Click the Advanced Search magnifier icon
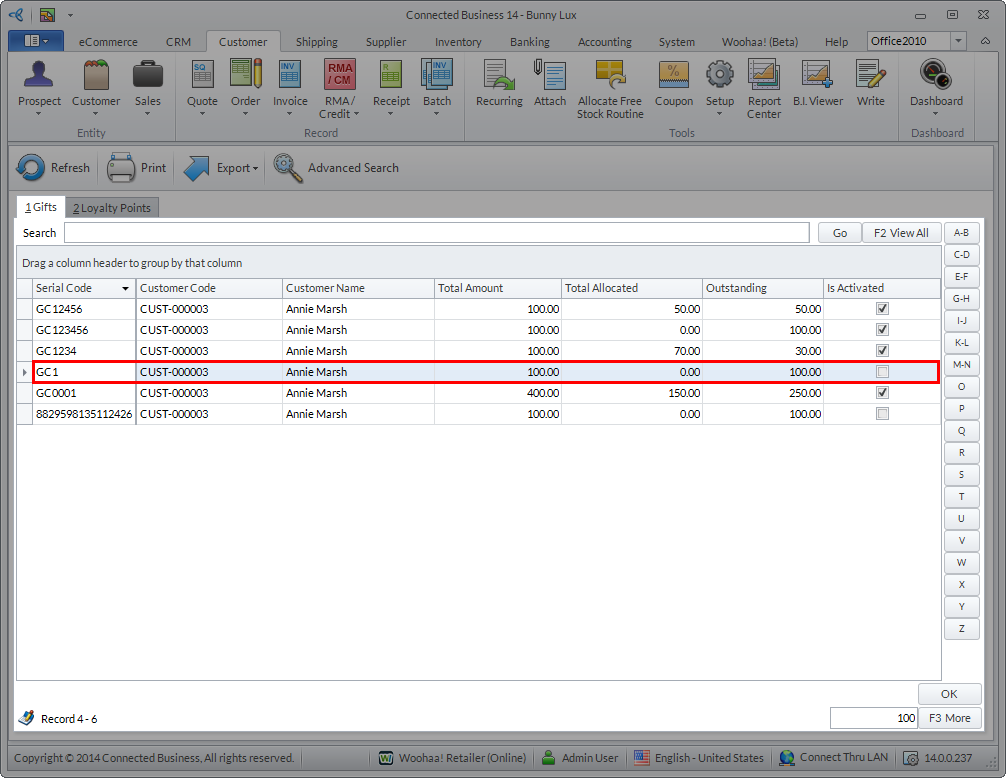 (289, 168)
